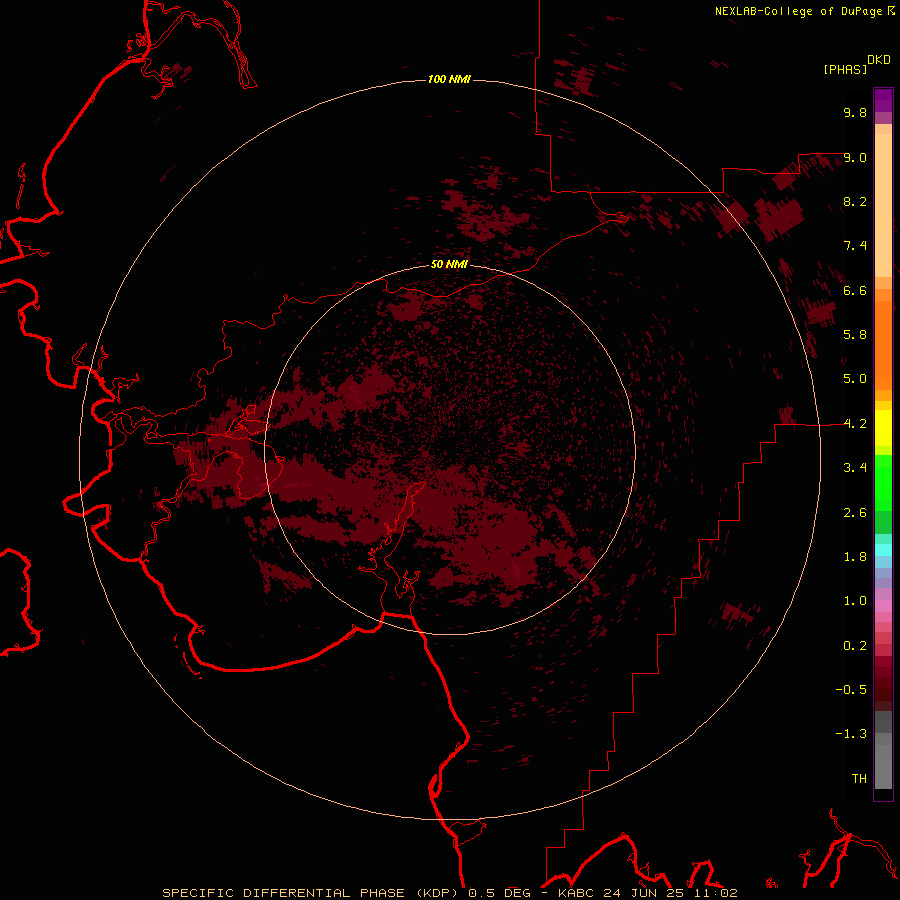Click the KABC station identifier
Screen dimensions: 900x900
point(577,893)
